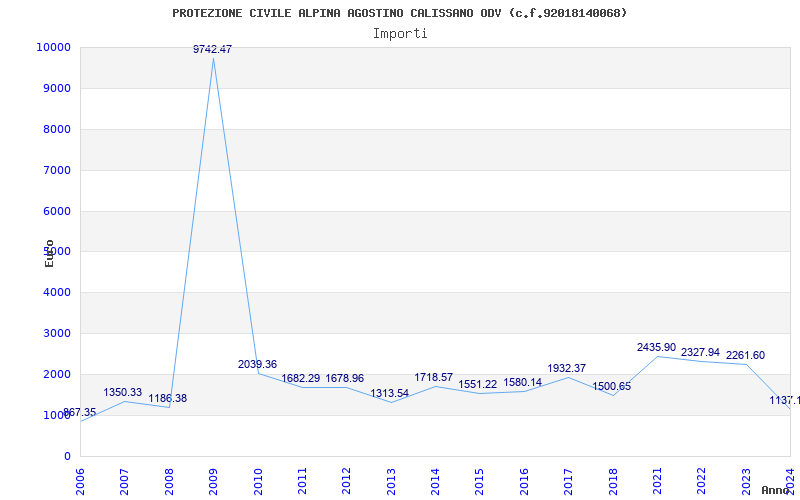Click the Importi subtitle
The width and height of the screenshot is (800, 500).
(400, 33)
